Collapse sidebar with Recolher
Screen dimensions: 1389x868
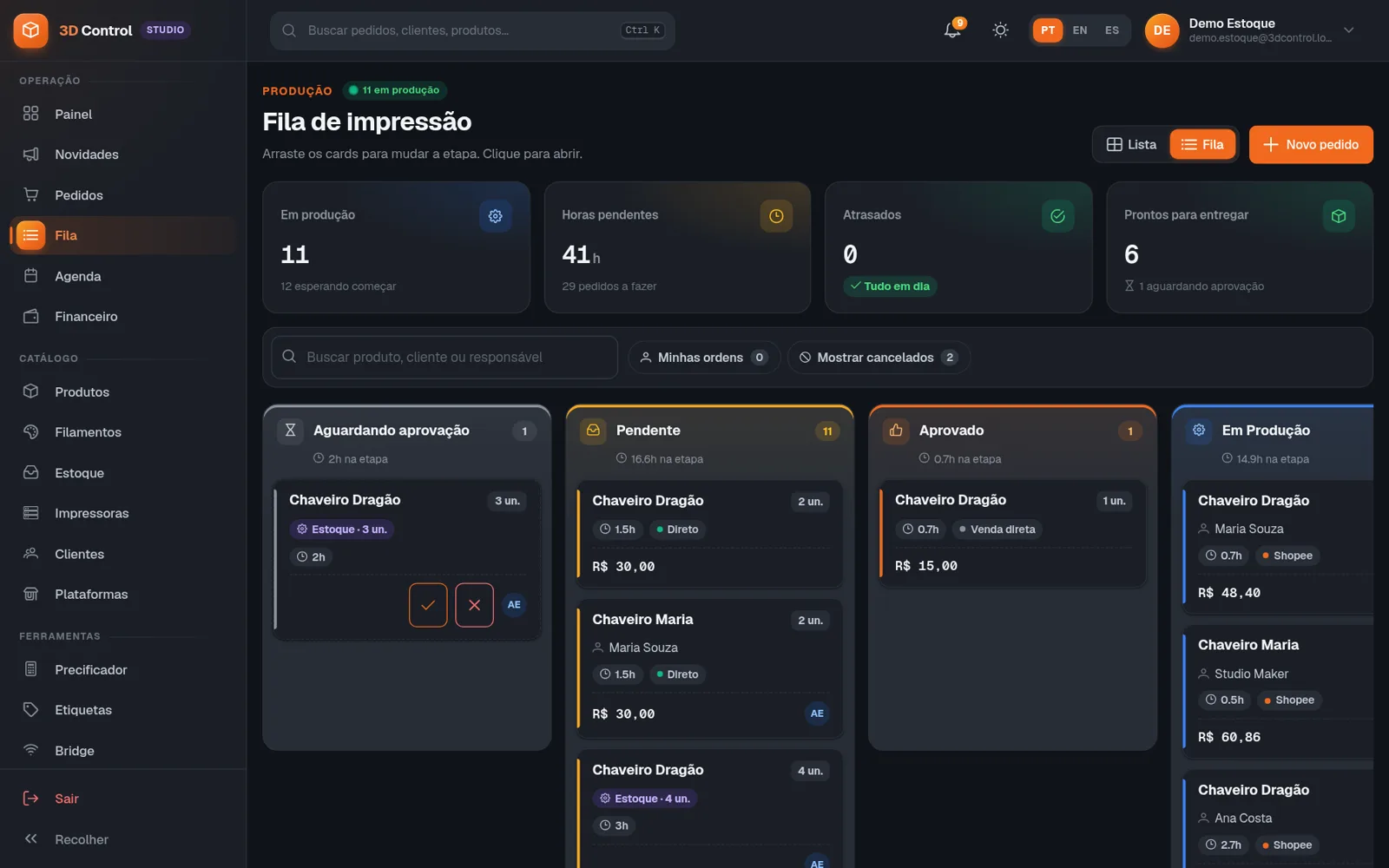123,839
